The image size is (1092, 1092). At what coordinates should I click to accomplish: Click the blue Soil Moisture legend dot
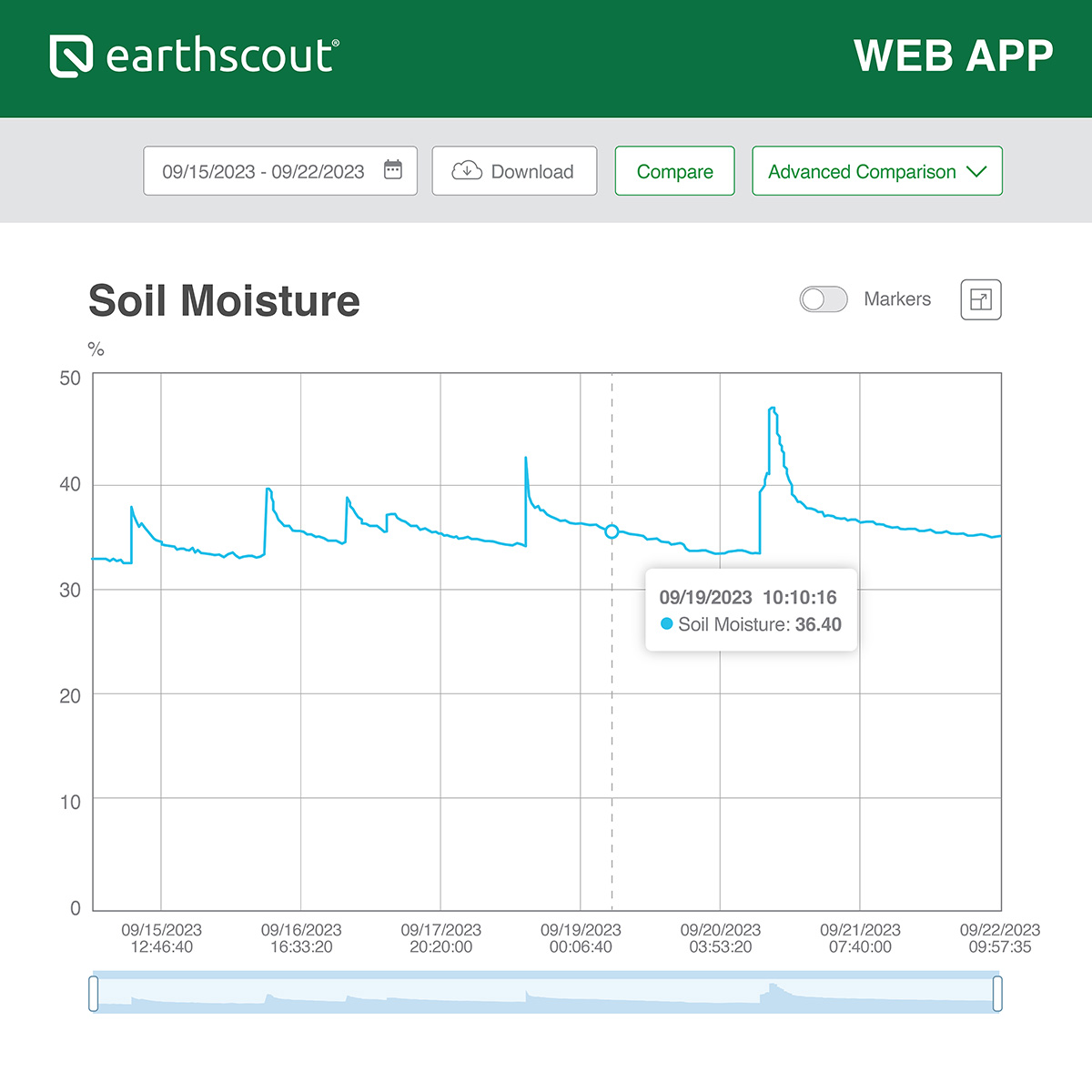coord(666,624)
